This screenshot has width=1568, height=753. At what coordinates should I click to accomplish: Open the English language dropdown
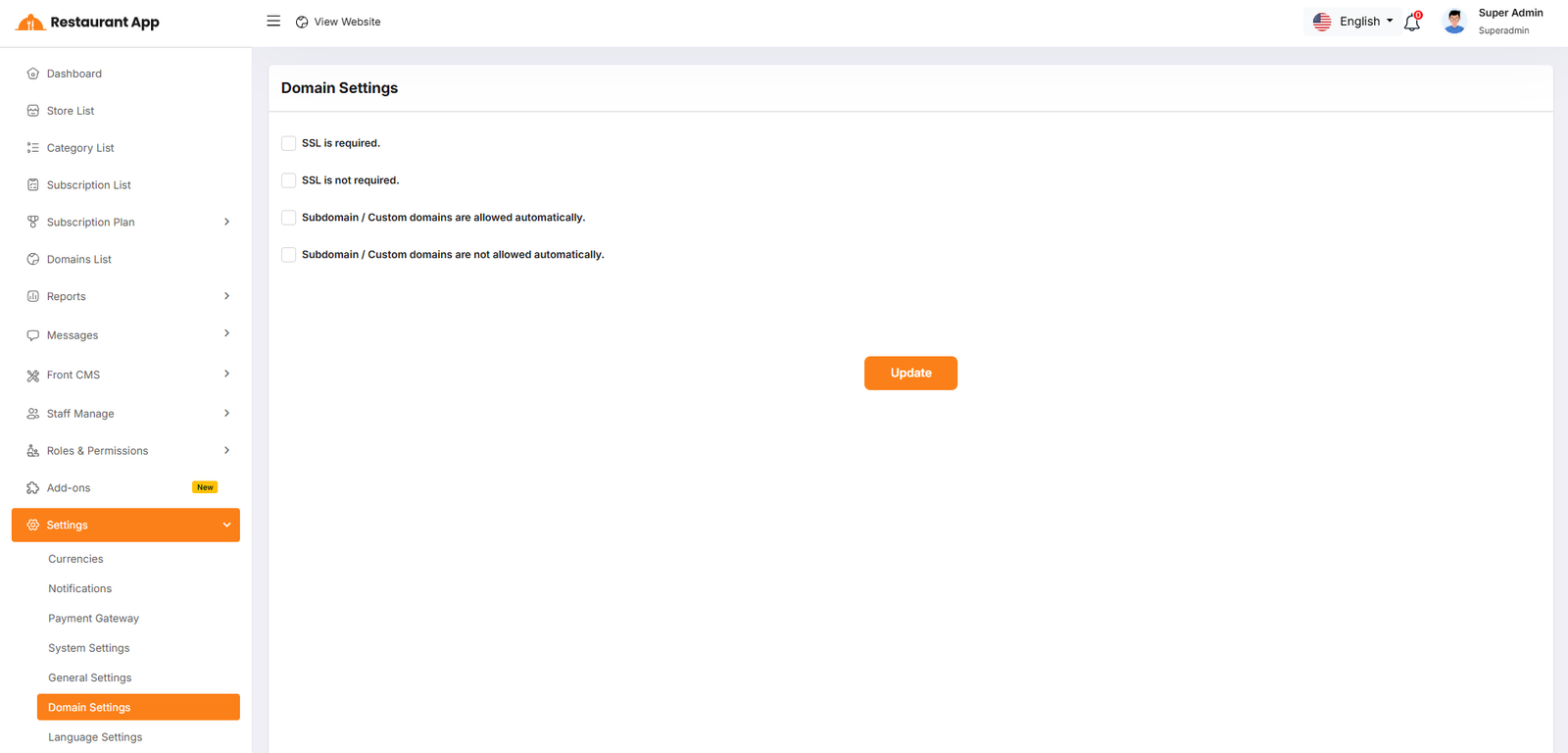tap(1353, 22)
